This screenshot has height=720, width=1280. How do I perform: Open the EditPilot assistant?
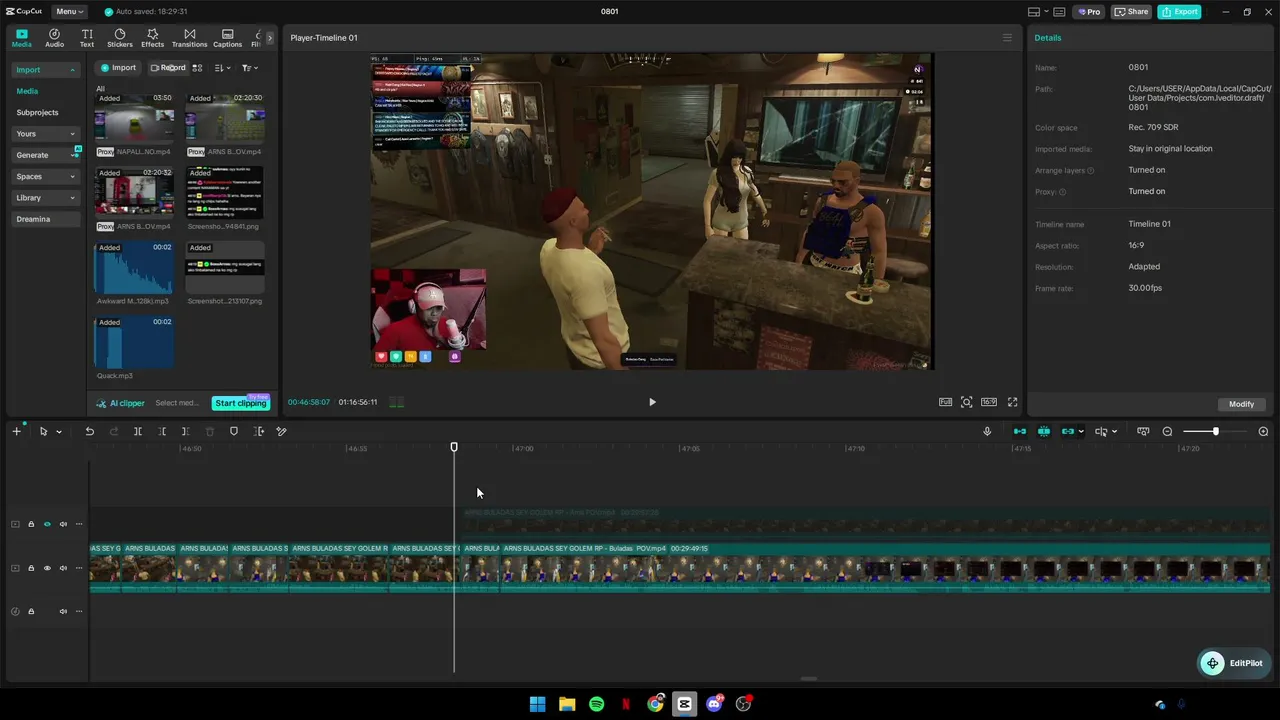click(x=1234, y=663)
